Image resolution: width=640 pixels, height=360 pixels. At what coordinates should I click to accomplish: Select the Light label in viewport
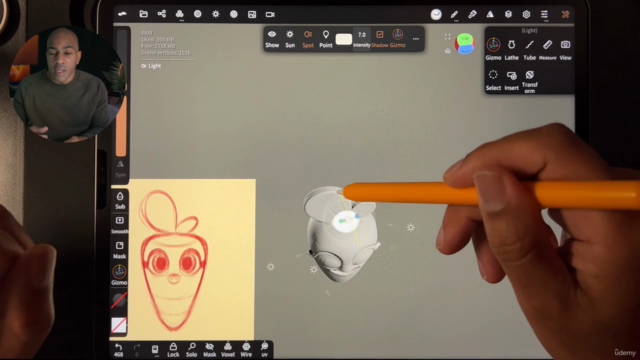pos(151,66)
